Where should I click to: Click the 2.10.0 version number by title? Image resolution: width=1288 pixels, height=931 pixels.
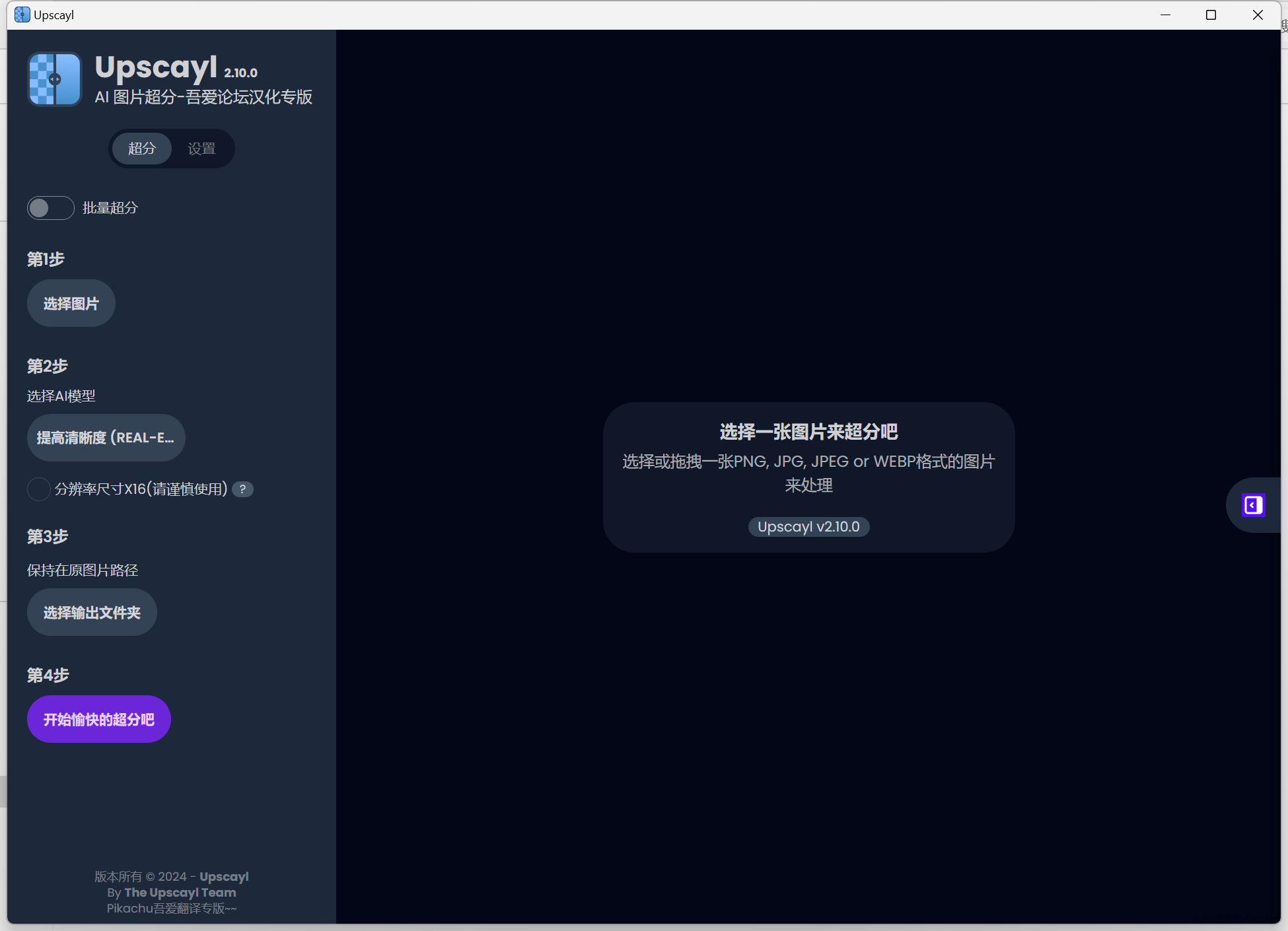click(240, 73)
